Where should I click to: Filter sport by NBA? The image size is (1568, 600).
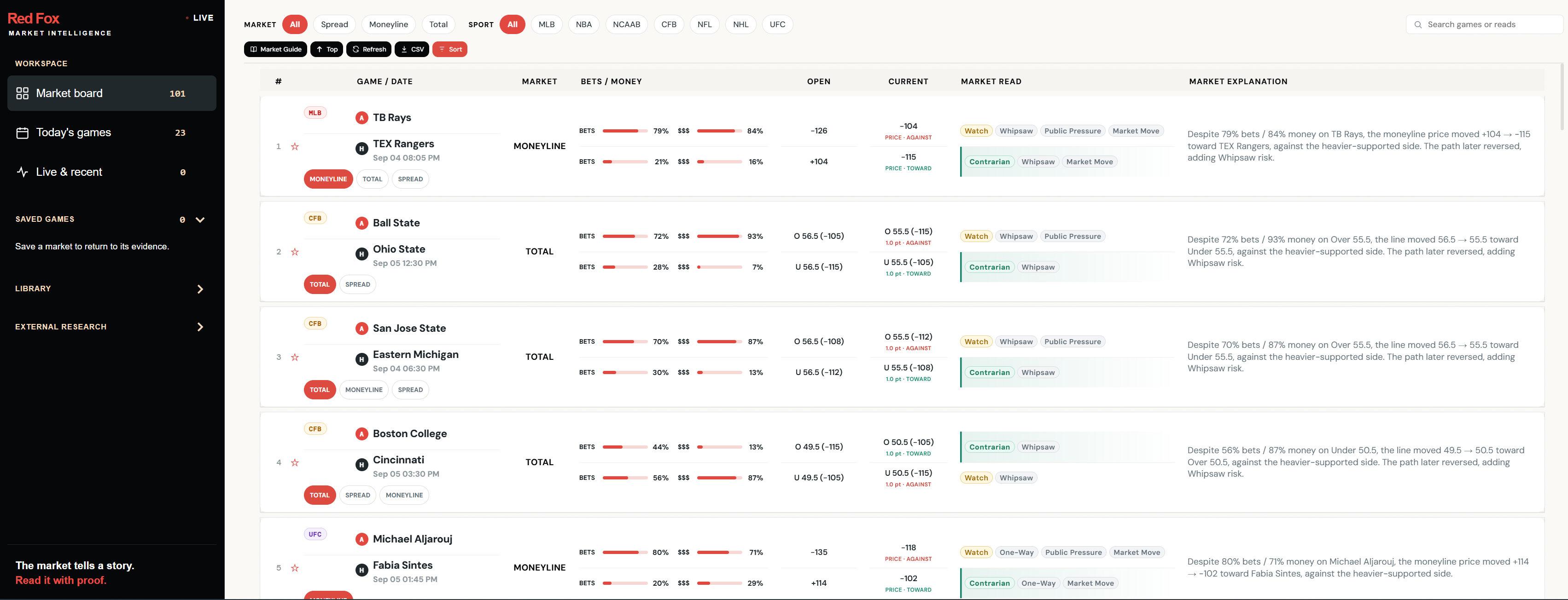point(584,24)
